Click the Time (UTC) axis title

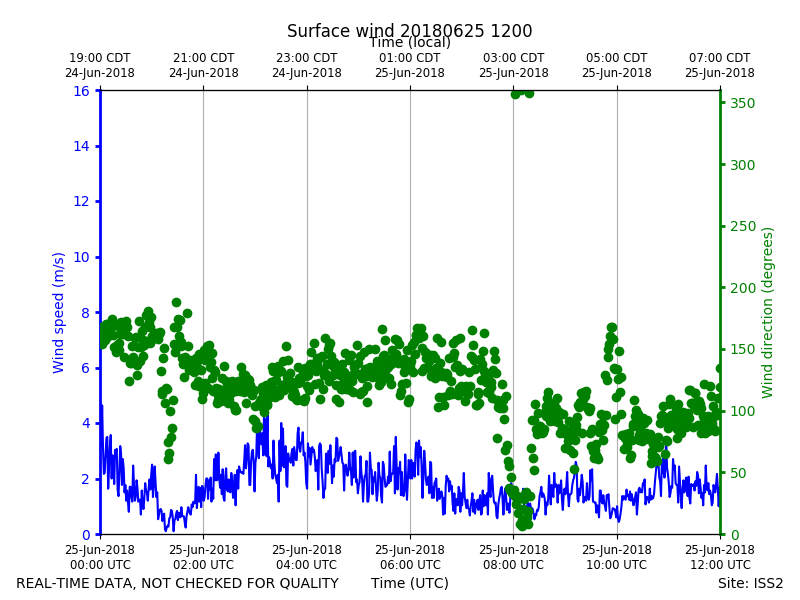click(x=410, y=583)
